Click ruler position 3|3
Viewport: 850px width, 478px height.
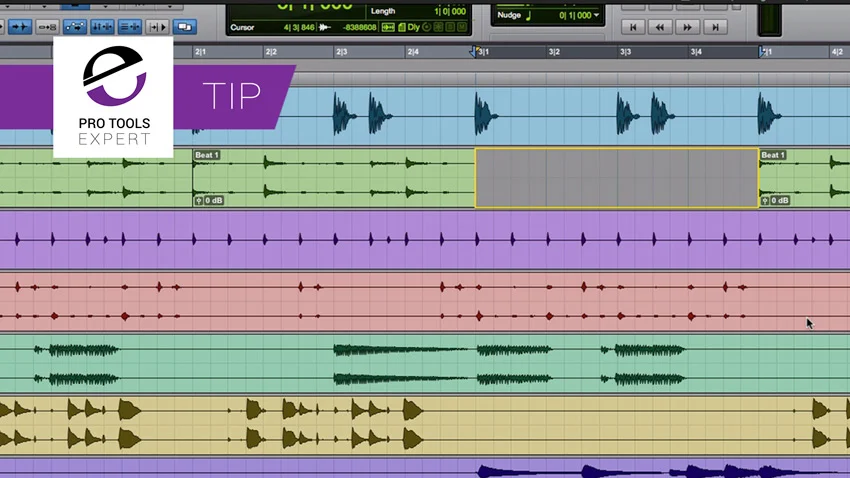pos(626,52)
